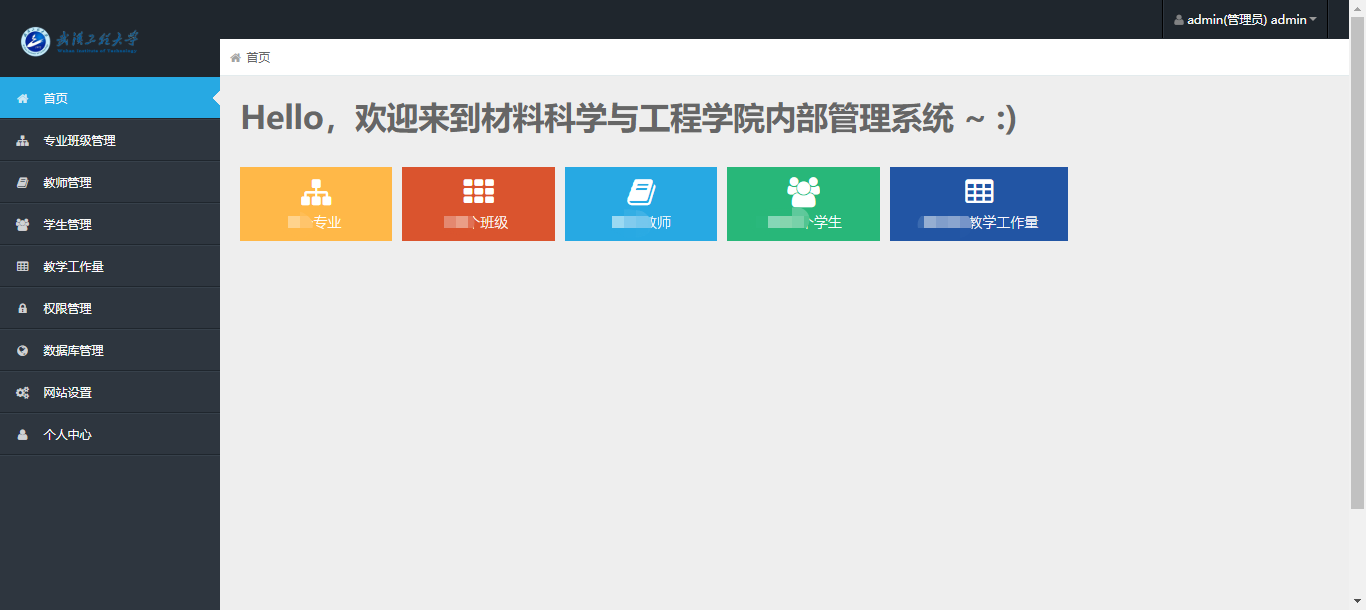Viewport: 1366px width, 610px height.
Task: Click the dark blue 教学工作量 tile
Action: tap(978, 204)
